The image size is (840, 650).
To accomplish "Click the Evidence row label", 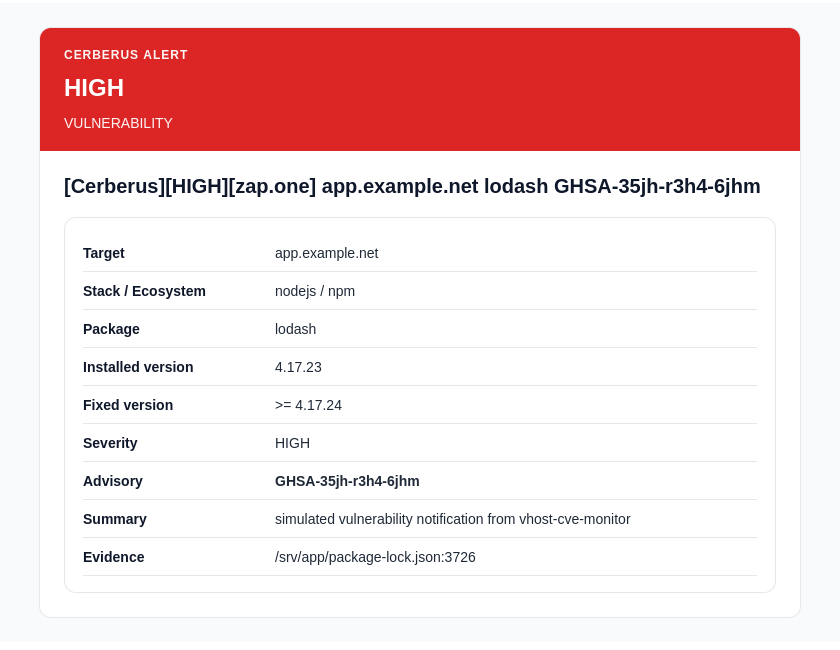I will pos(114,557).
